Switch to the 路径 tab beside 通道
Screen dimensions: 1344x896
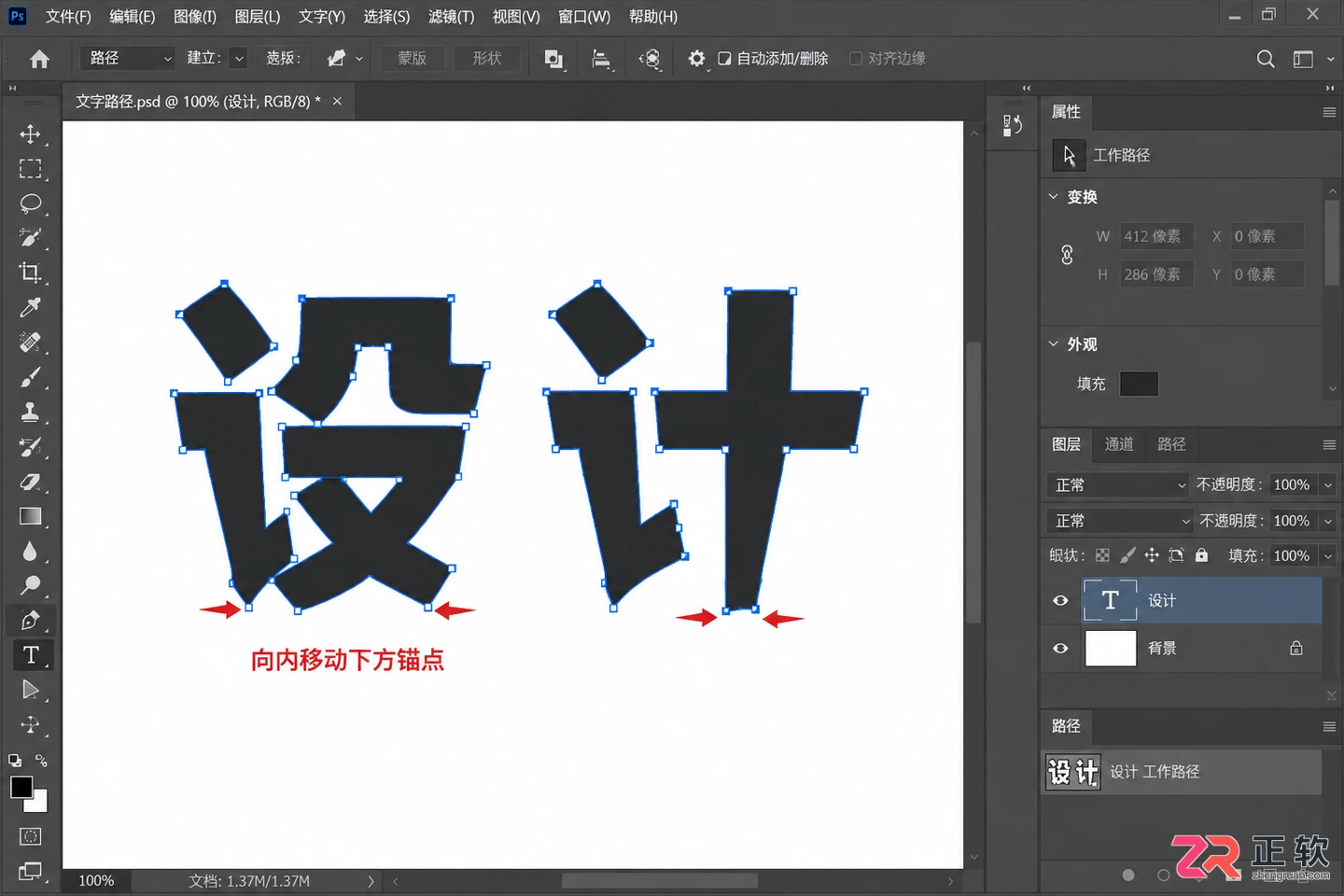(1171, 444)
